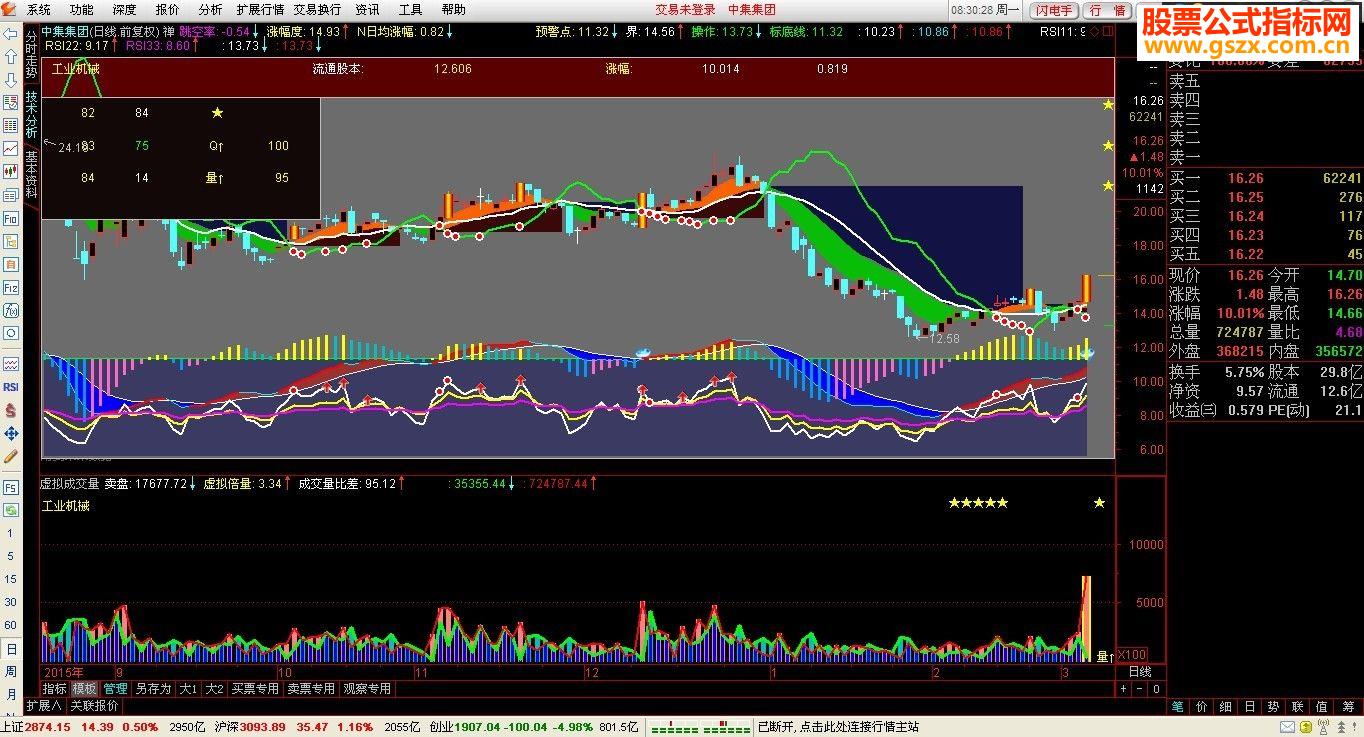Click the 扩展∧ expander button
1364x737 pixels.
44,705
